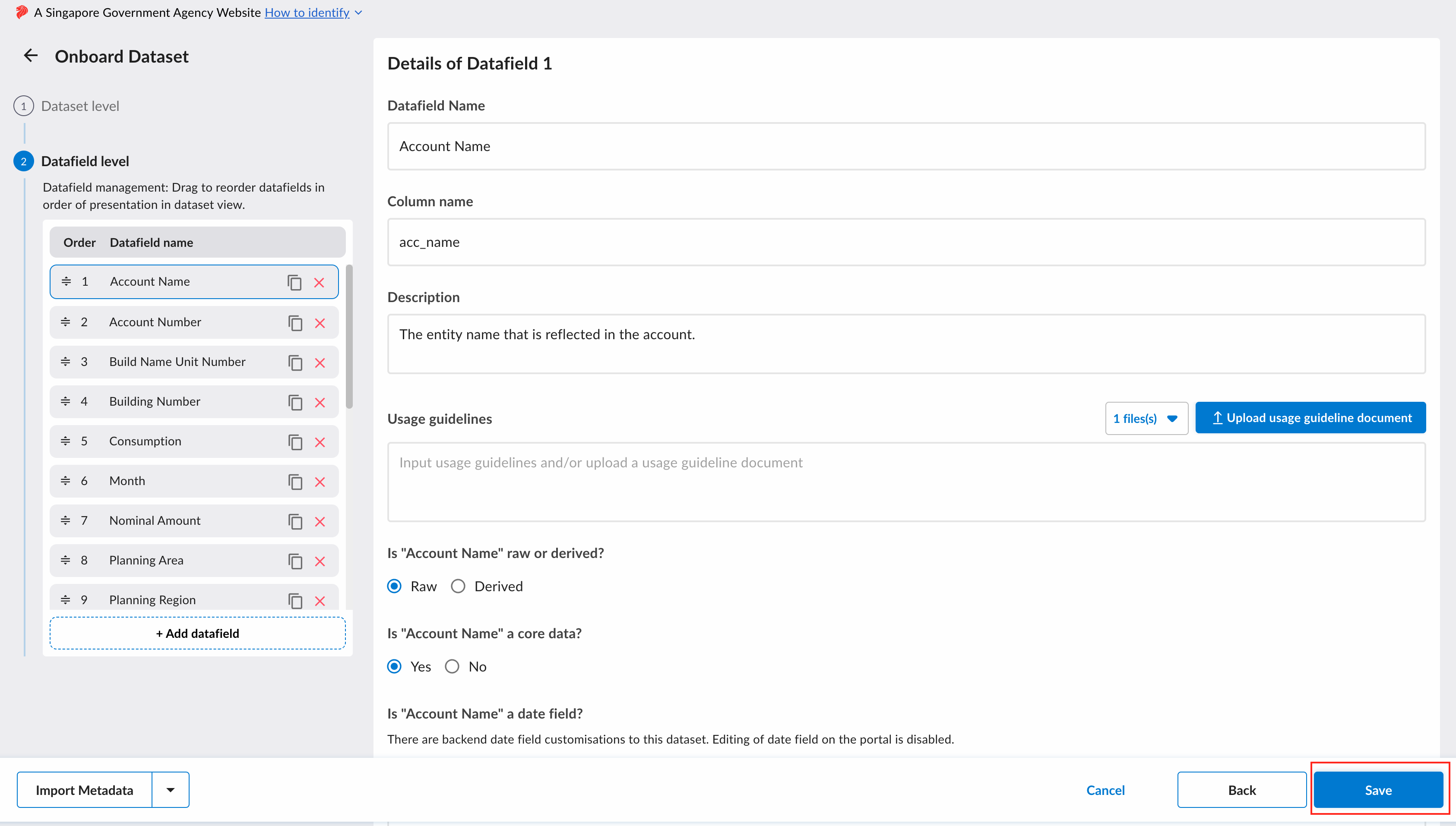Focus the Datafield Name input field
Screen dimensions: 1456x826
coord(906,146)
